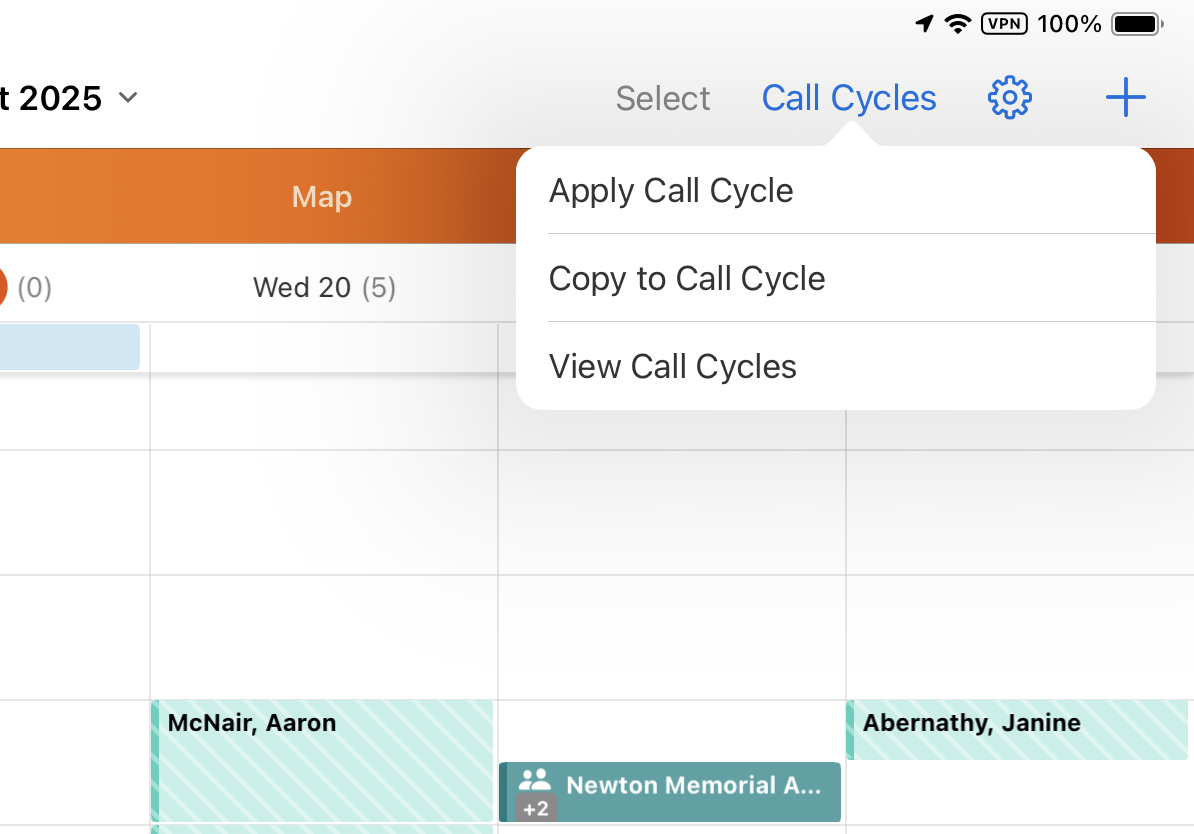This screenshot has width=1194, height=834.
Task: Tap the Wi-Fi icon in the status bar
Action: (x=958, y=24)
